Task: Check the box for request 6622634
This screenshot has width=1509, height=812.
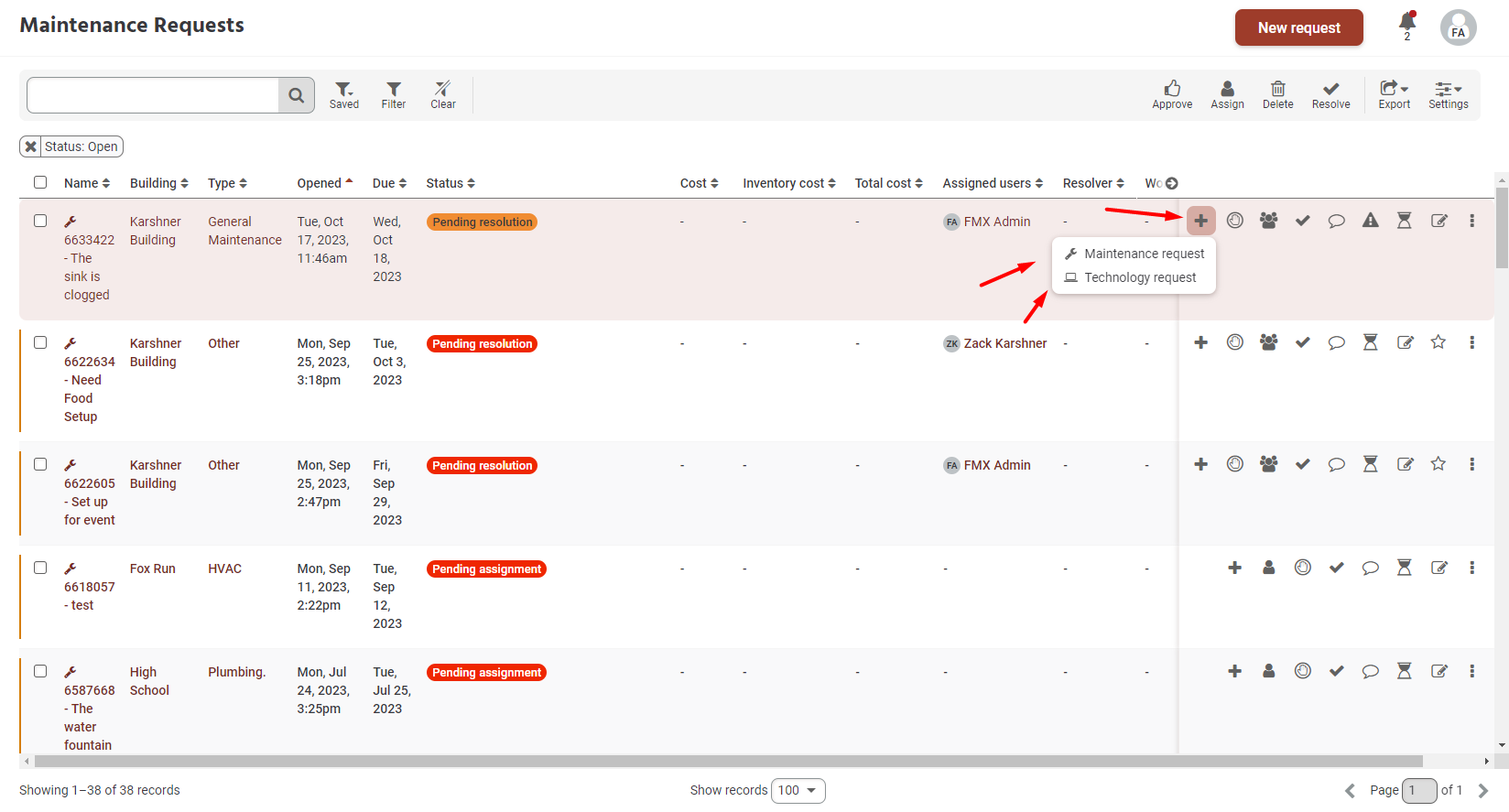Action: point(40,342)
